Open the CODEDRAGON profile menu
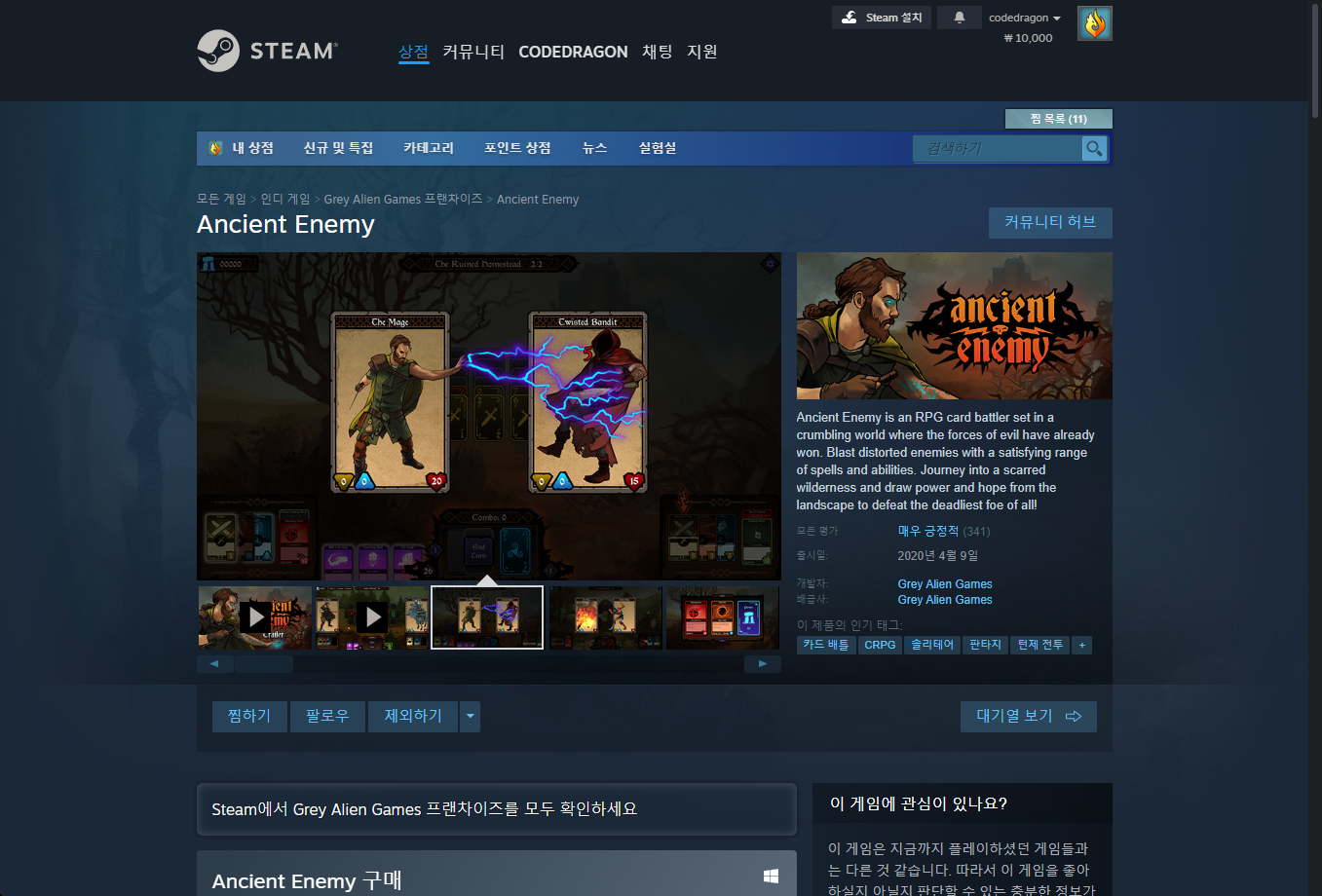Screen dimensions: 1322x896 pos(573,52)
